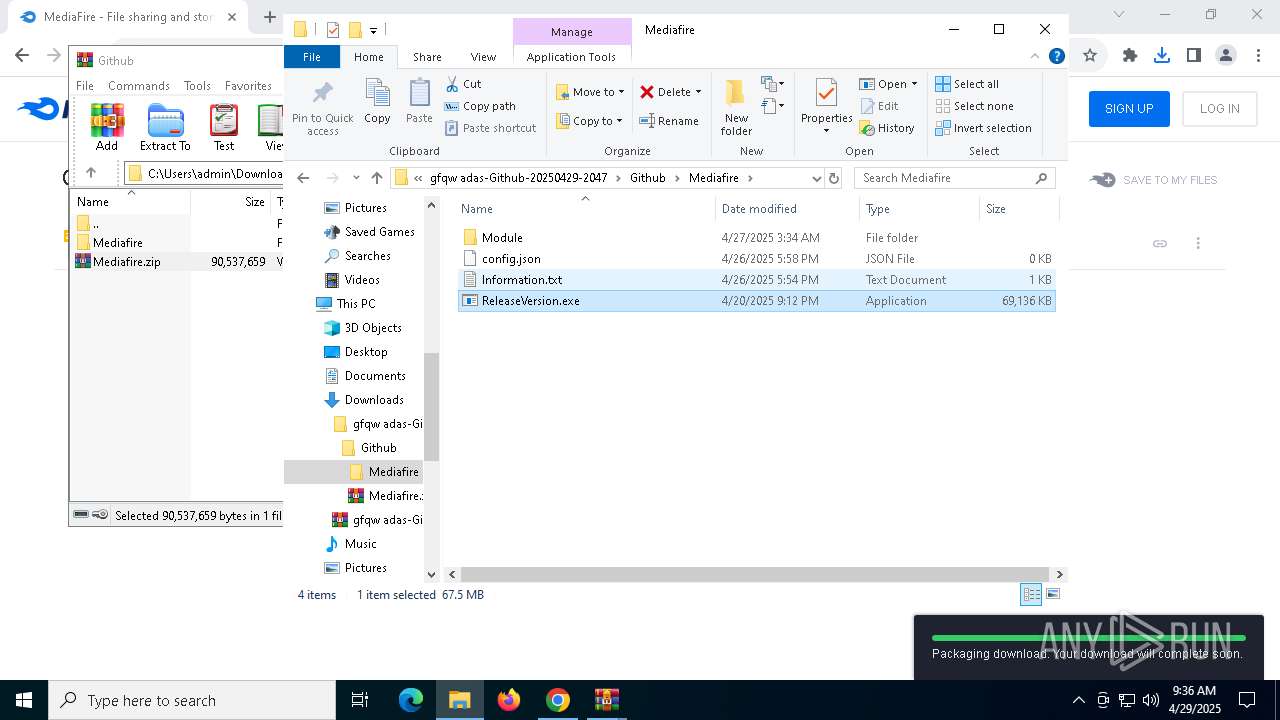Expand the Delete options arrow
Viewport: 1280px width, 720px height.
(698, 92)
